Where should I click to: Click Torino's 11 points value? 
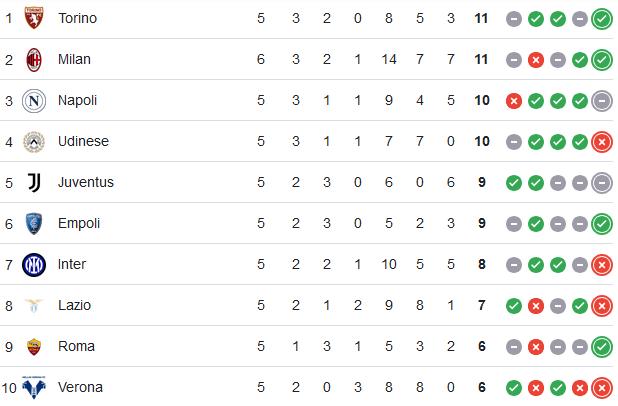coord(481,18)
